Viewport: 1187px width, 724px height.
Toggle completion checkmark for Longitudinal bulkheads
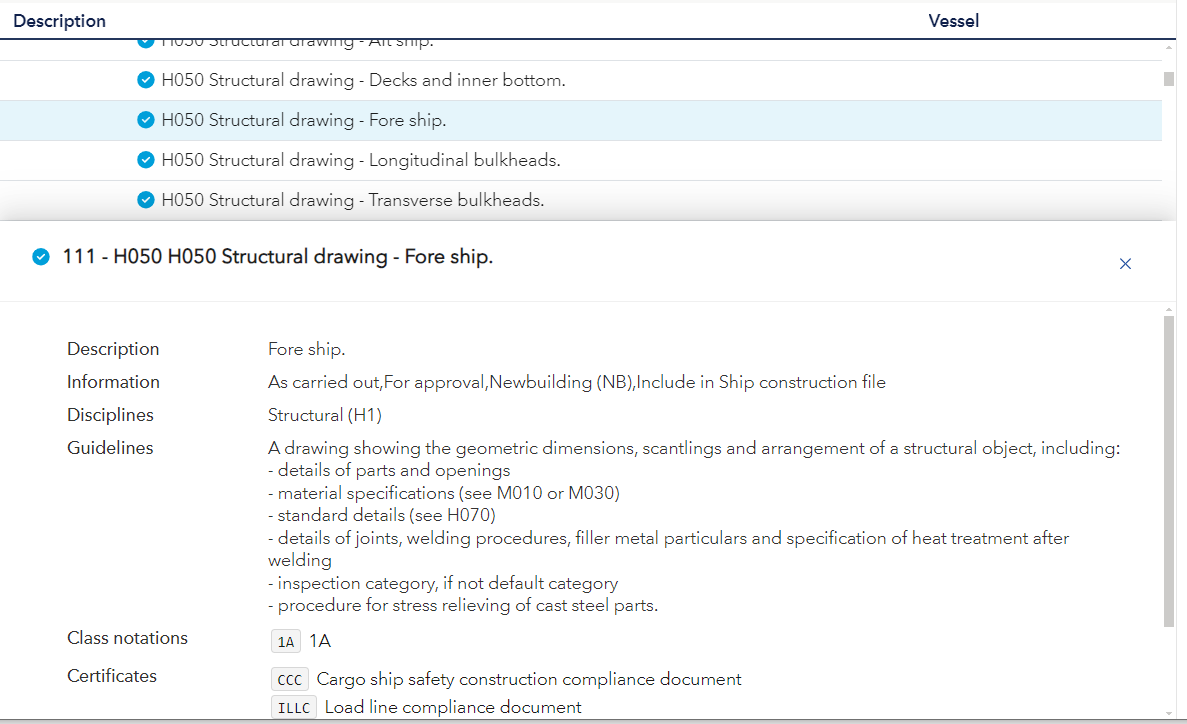tap(146, 159)
